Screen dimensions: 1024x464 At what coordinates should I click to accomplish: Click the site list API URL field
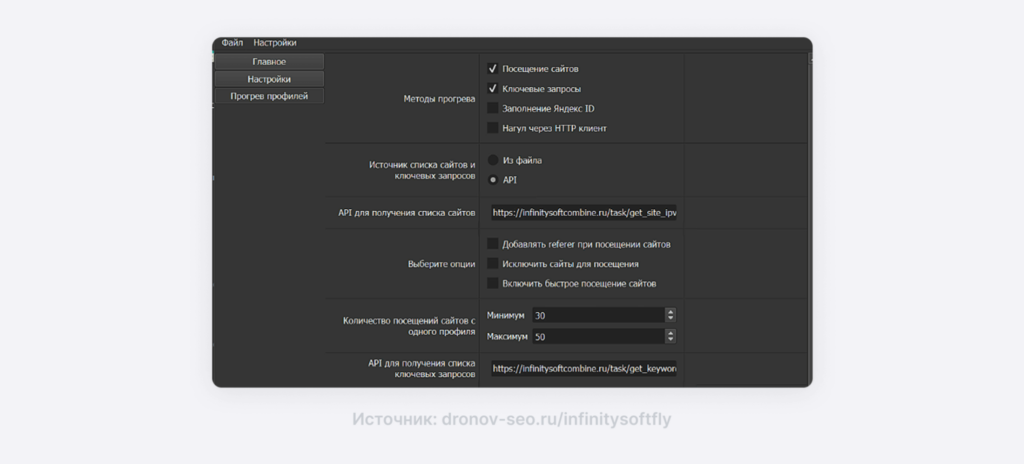point(584,213)
